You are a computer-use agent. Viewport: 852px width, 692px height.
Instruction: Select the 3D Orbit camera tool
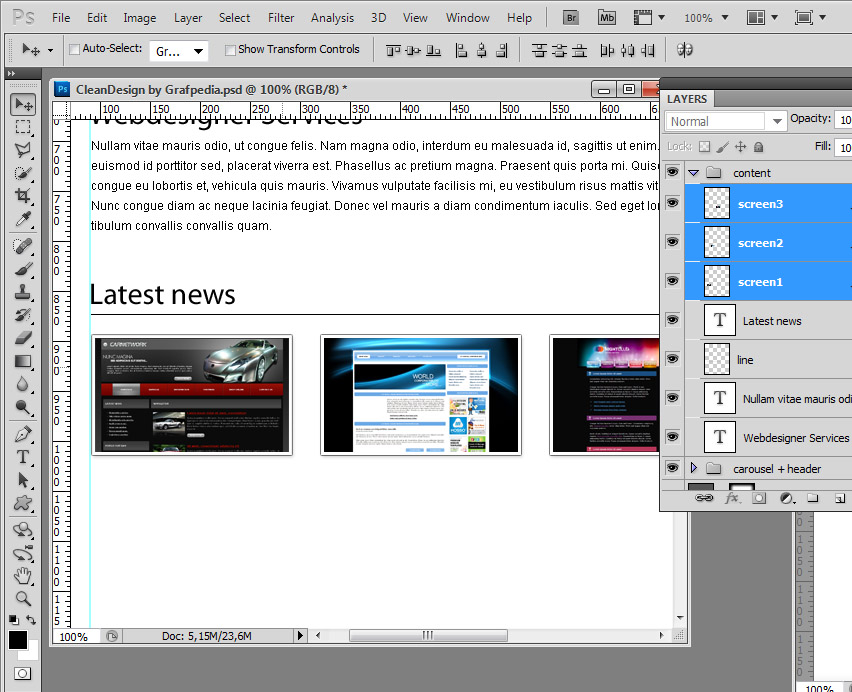point(23,553)
